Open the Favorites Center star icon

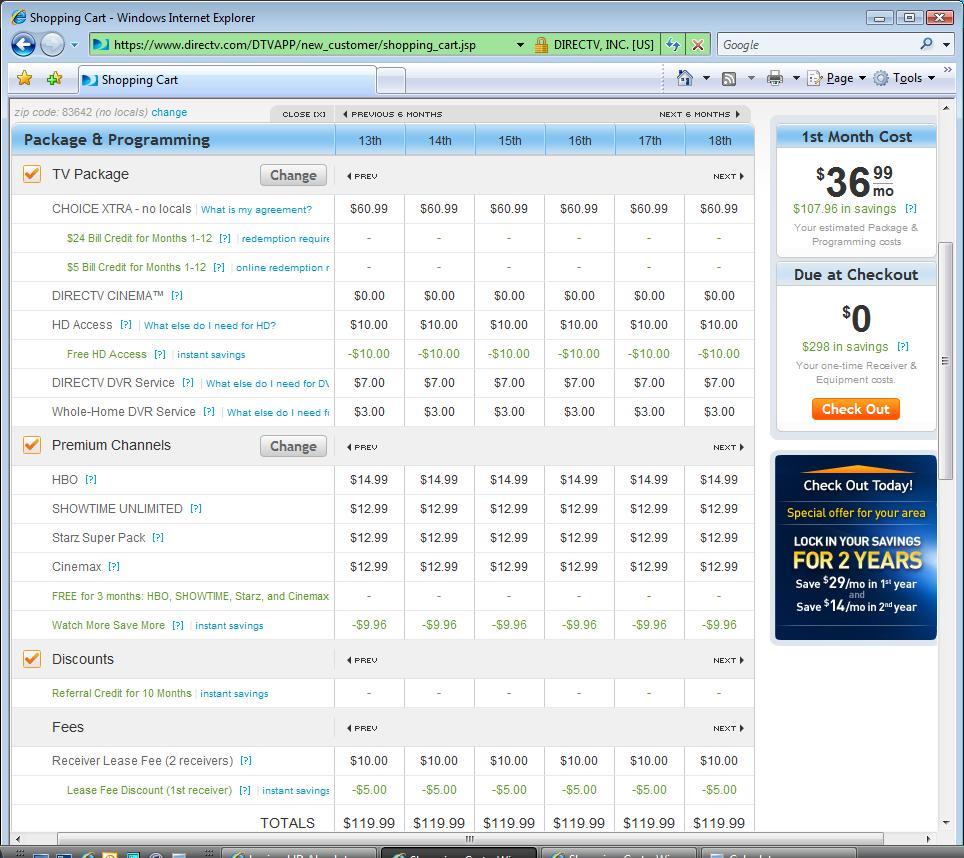pyautogui.click(x=25, y=78)
